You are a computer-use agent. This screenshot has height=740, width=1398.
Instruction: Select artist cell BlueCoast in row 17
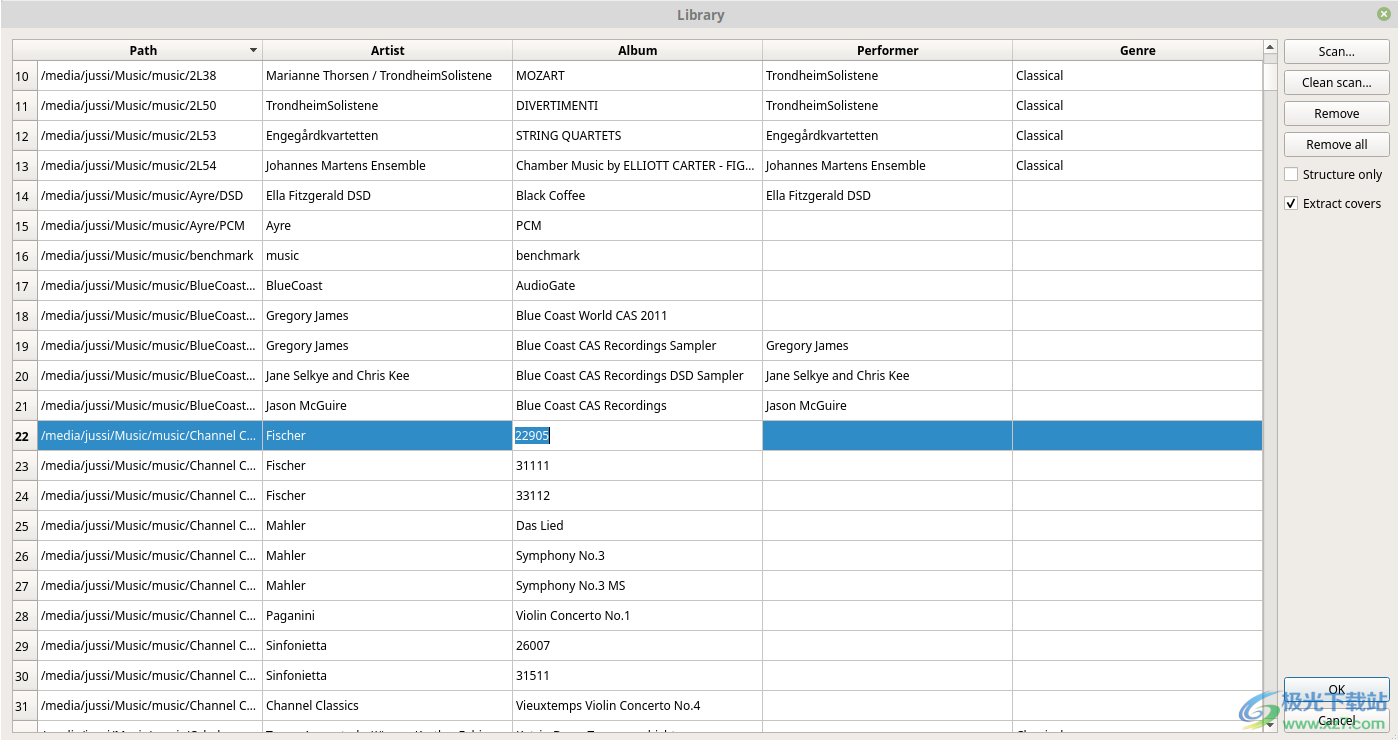pyautogui.click(x=388, y=286)
